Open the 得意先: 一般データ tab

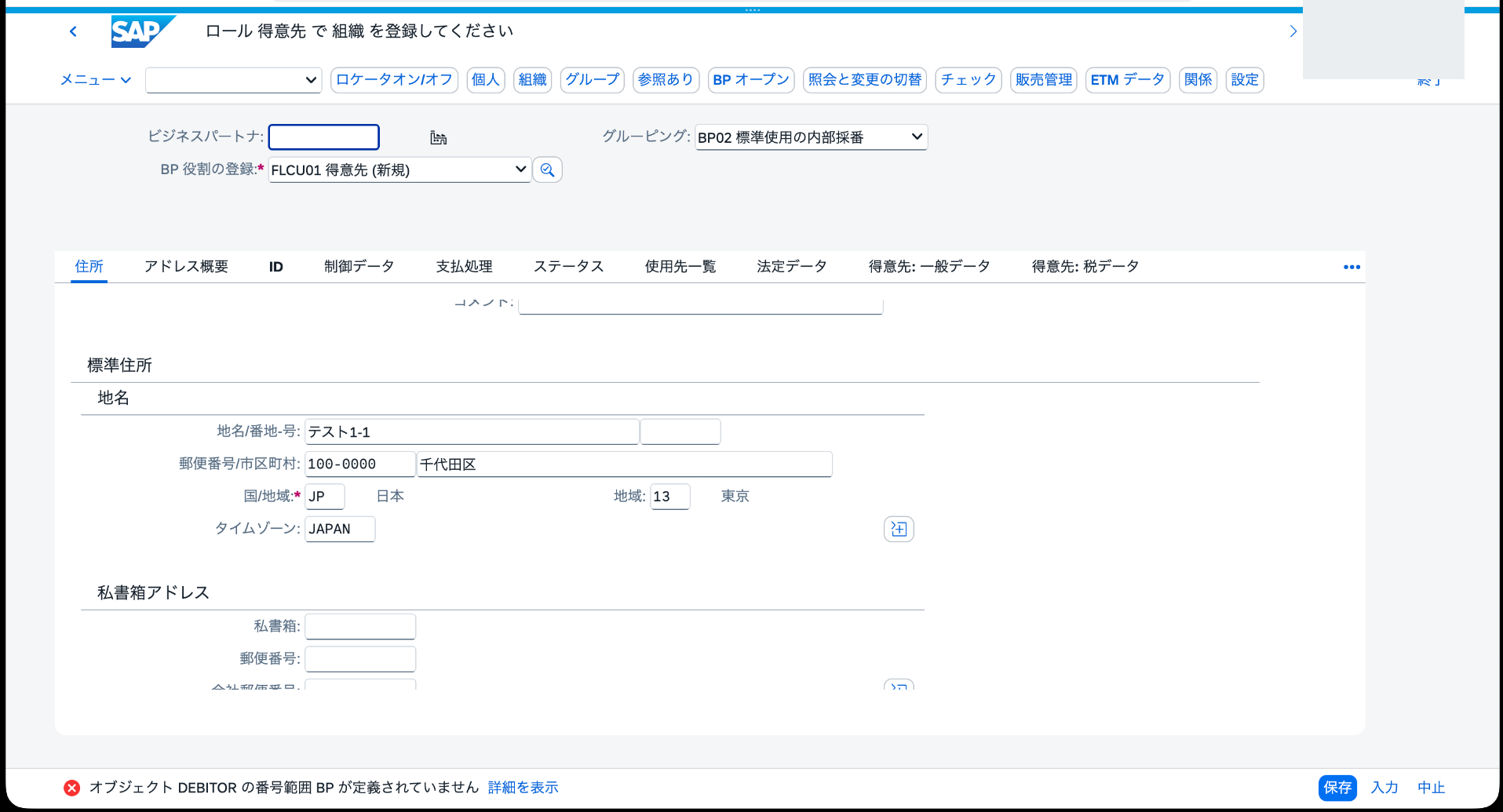929,267
